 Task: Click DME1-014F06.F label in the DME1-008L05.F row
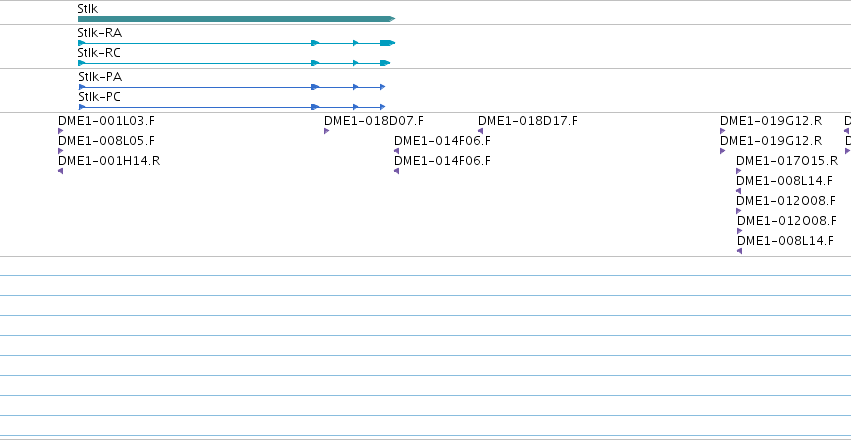442,141
